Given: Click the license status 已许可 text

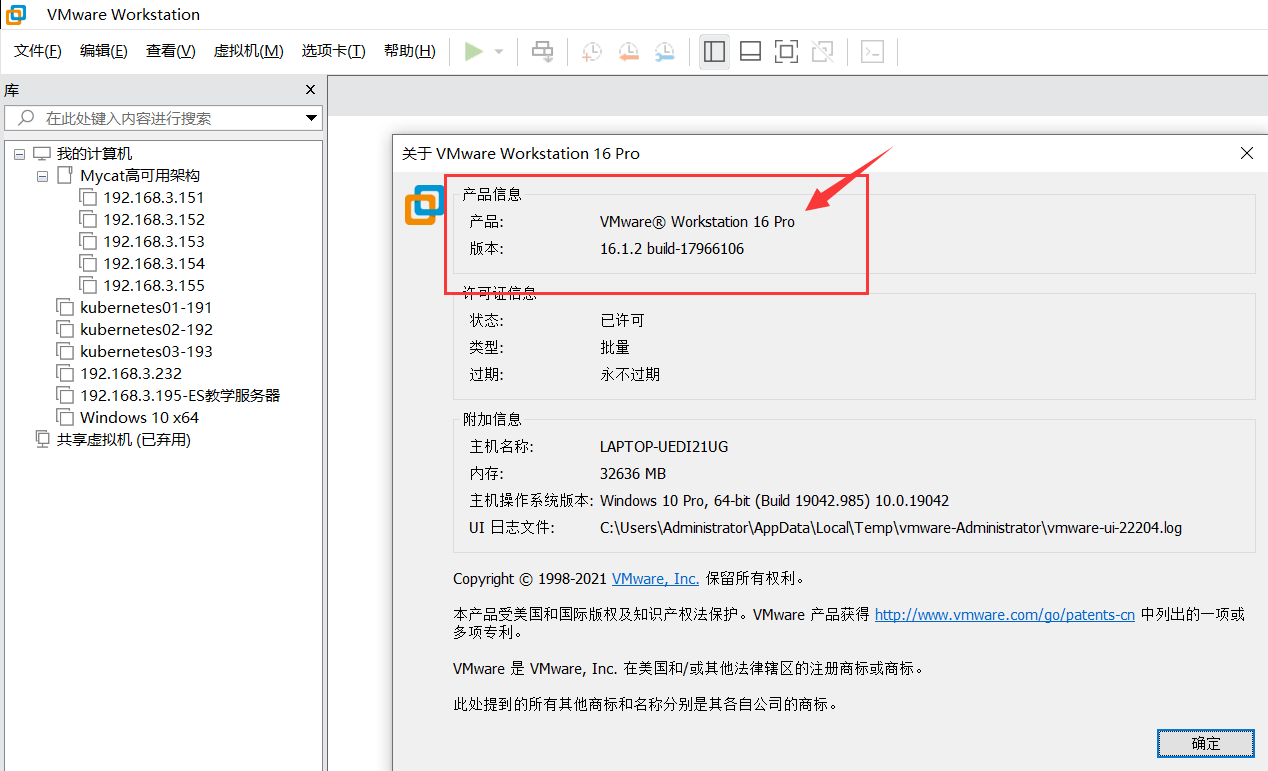Looking at the screenshot, I should click(622, 321).
